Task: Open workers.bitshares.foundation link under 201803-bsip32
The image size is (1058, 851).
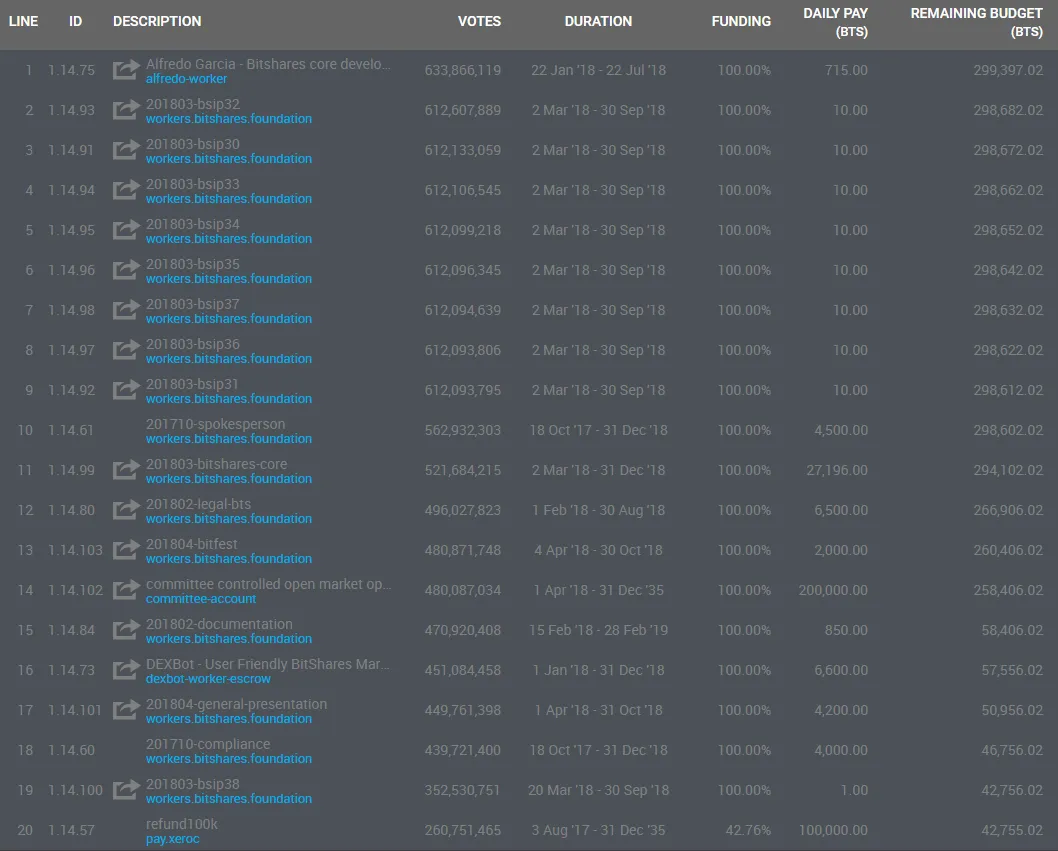Action: [229, 119]
